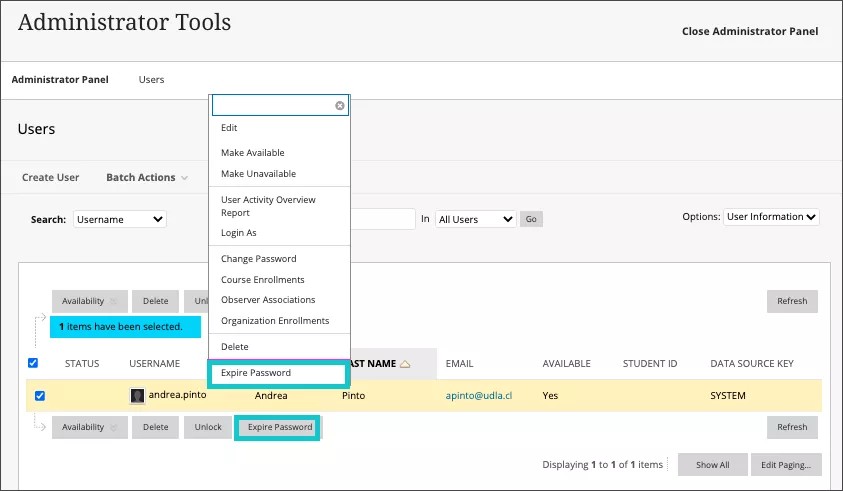Expand the All Users filter dropdown
Image resolution: width=843 pixels, height=491 pixels.
coord(475,219)
